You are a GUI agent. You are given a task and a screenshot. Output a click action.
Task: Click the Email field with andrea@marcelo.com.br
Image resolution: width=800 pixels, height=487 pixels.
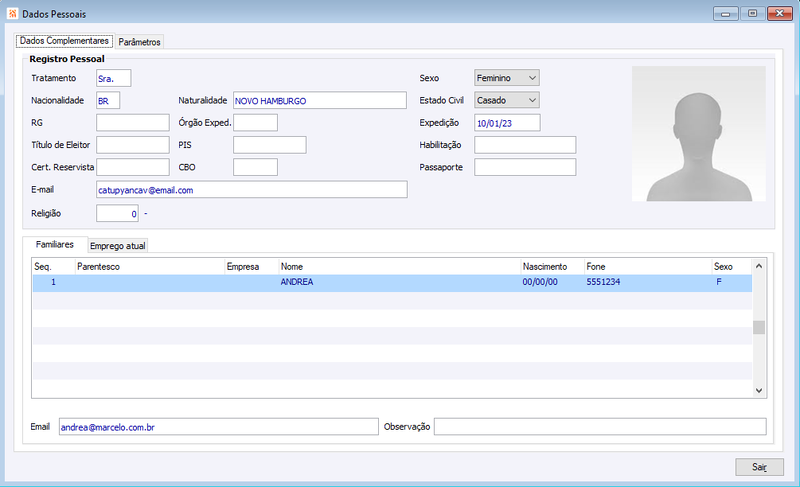[x=218, y=427]
